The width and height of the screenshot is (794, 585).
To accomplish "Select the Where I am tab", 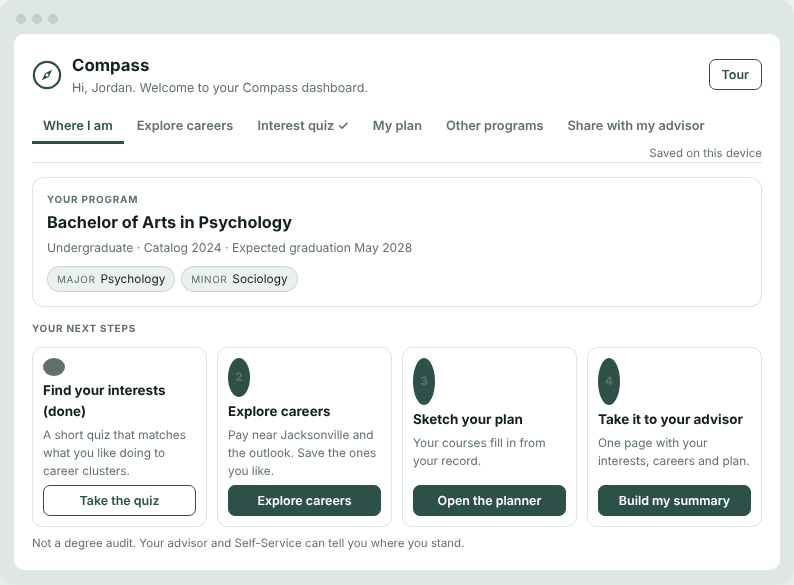I will click(x=78, y=126).
